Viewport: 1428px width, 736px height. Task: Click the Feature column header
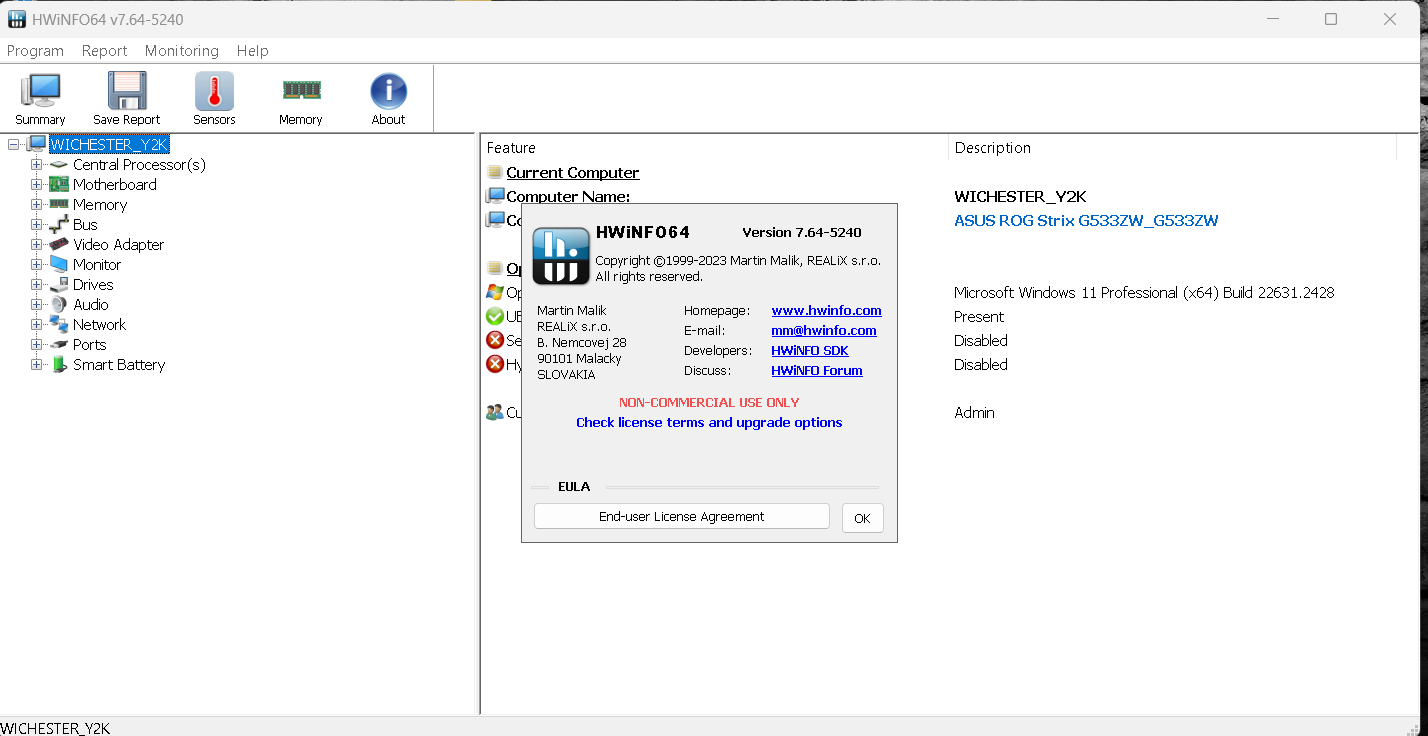[x=714, y=148]
